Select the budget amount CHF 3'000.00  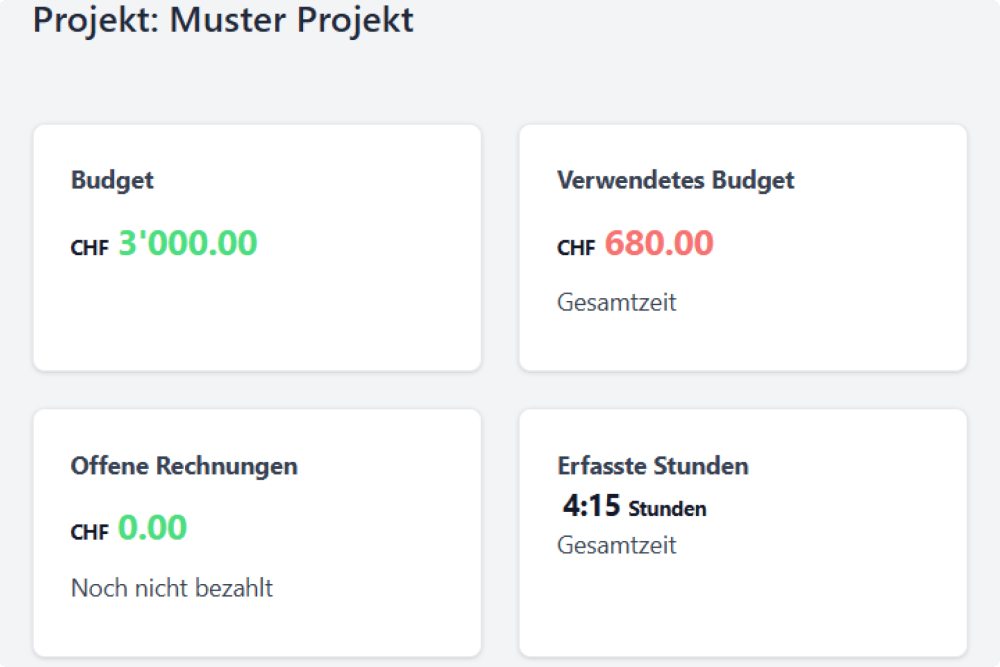click(x=187, y=243)
